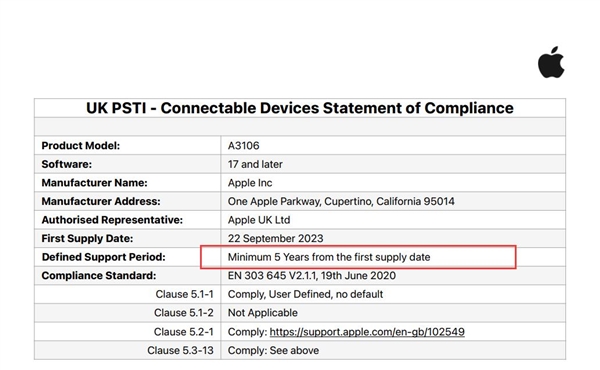Screen dimensions: 600x370
Task: Click the Clause 5.3-13 label
Action: click(x=180, y=350)
